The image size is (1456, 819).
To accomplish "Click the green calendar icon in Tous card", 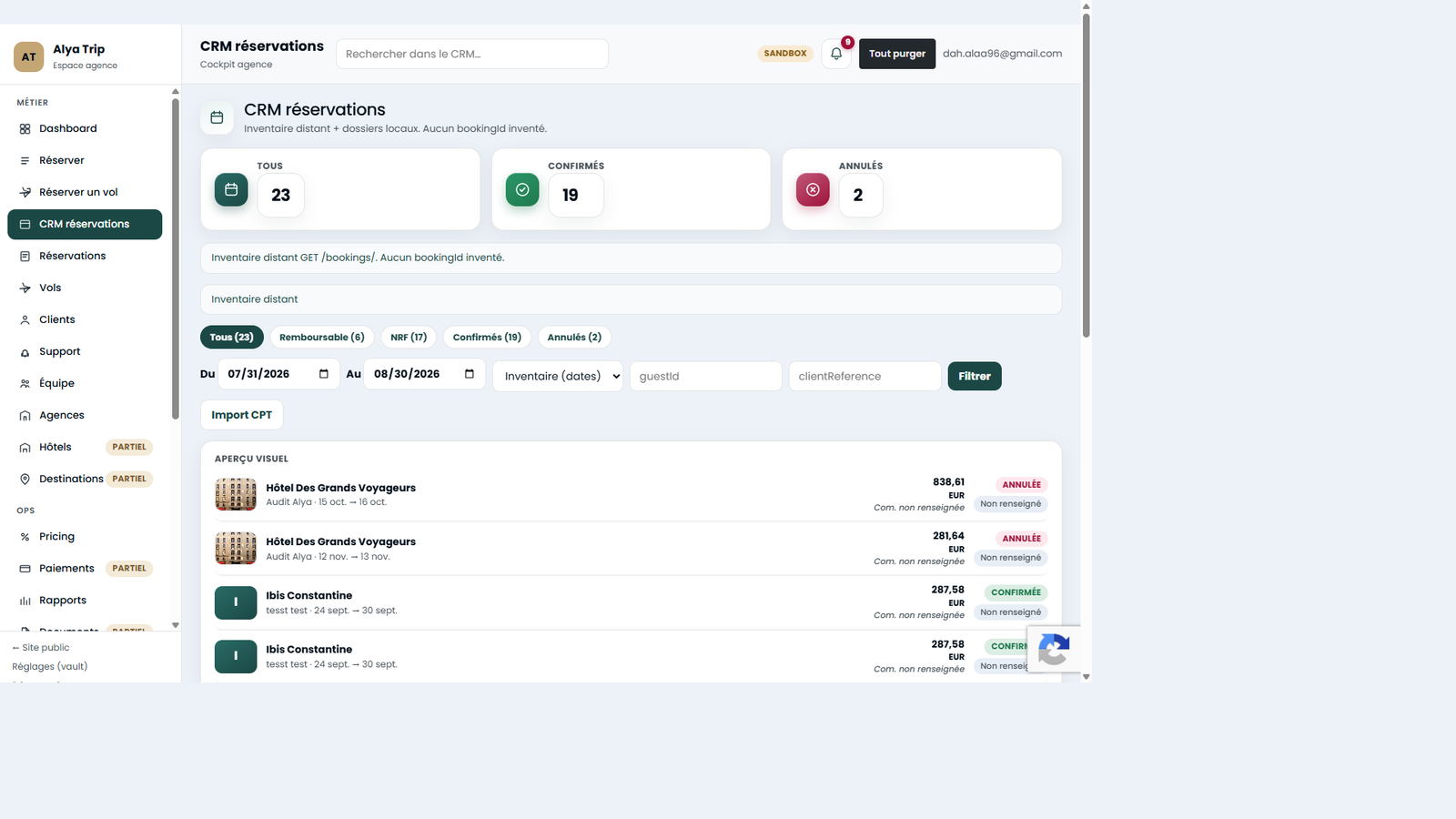I will (231, 189).
